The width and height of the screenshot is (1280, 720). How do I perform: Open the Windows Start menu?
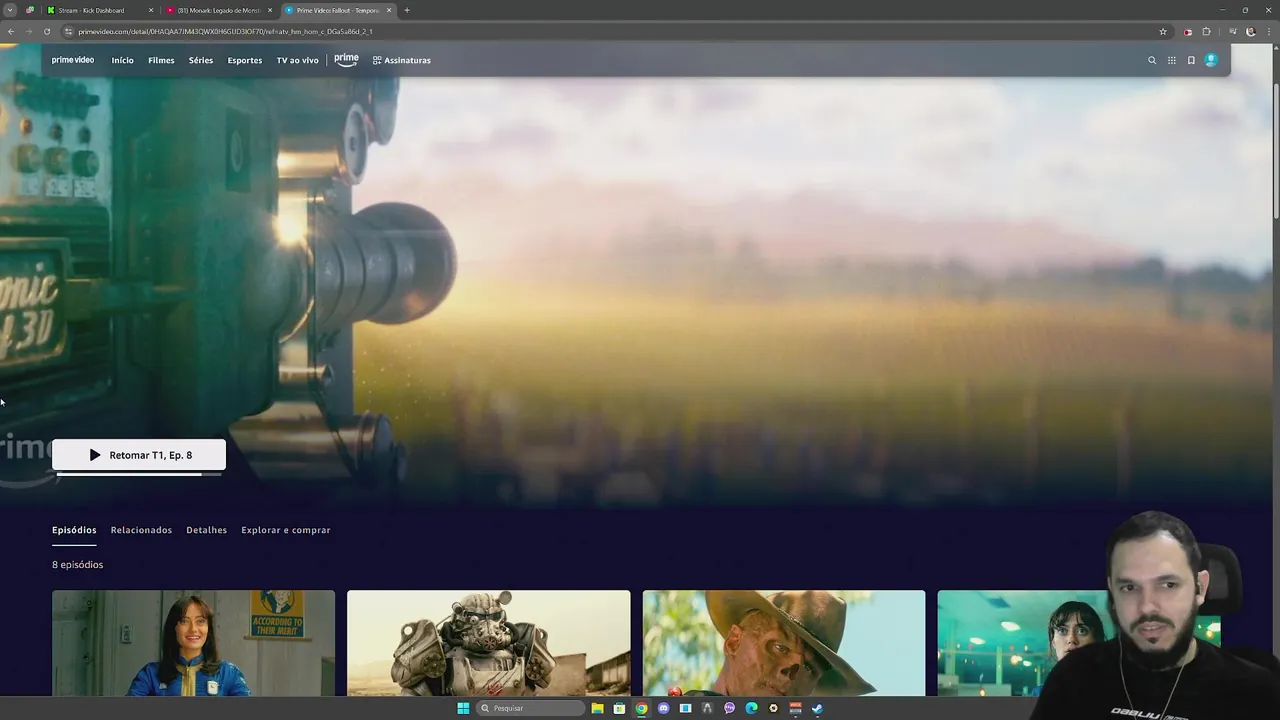coord(463,708)
